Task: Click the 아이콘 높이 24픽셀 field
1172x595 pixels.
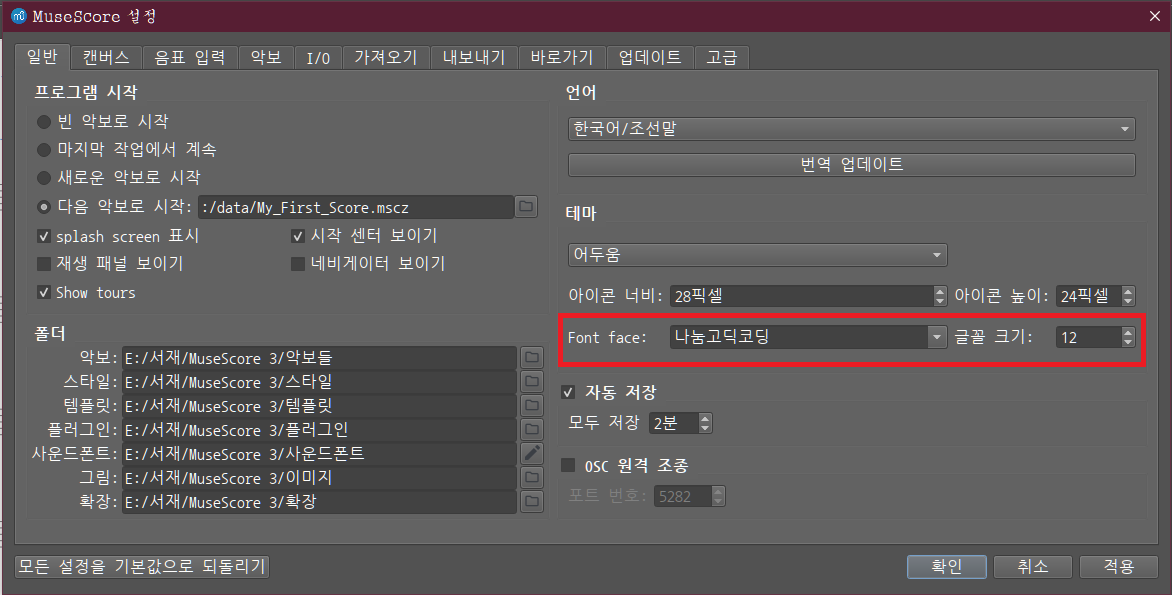Action: (x=1088, y=296)
